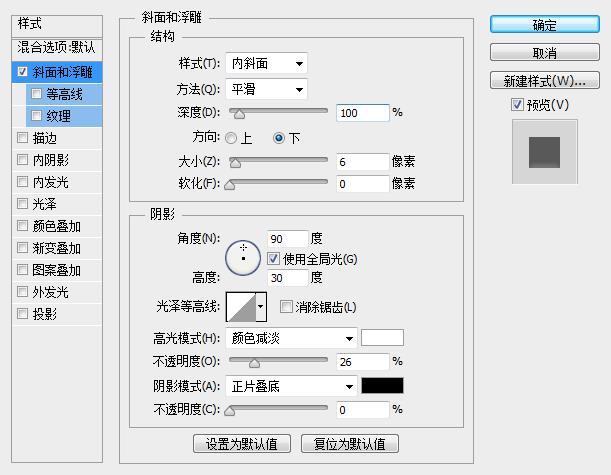Screen dimensions: 611x475
Task: Click the highlight opacity slider handle
Action: (254, 363)
